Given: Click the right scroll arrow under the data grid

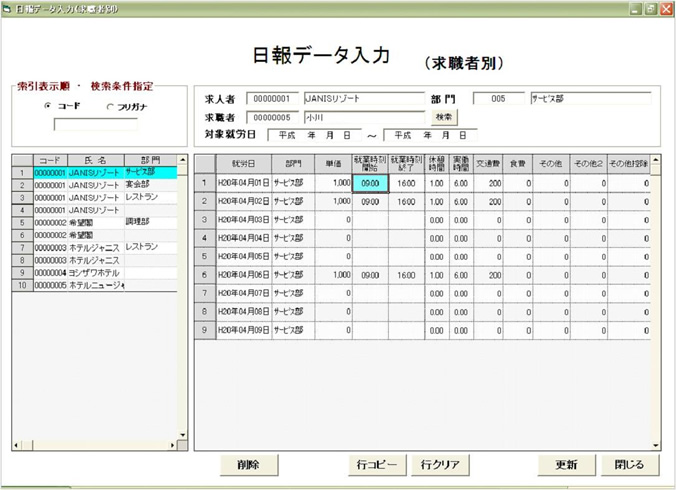Looking at the screenshot, I should (x=642, y=444).
